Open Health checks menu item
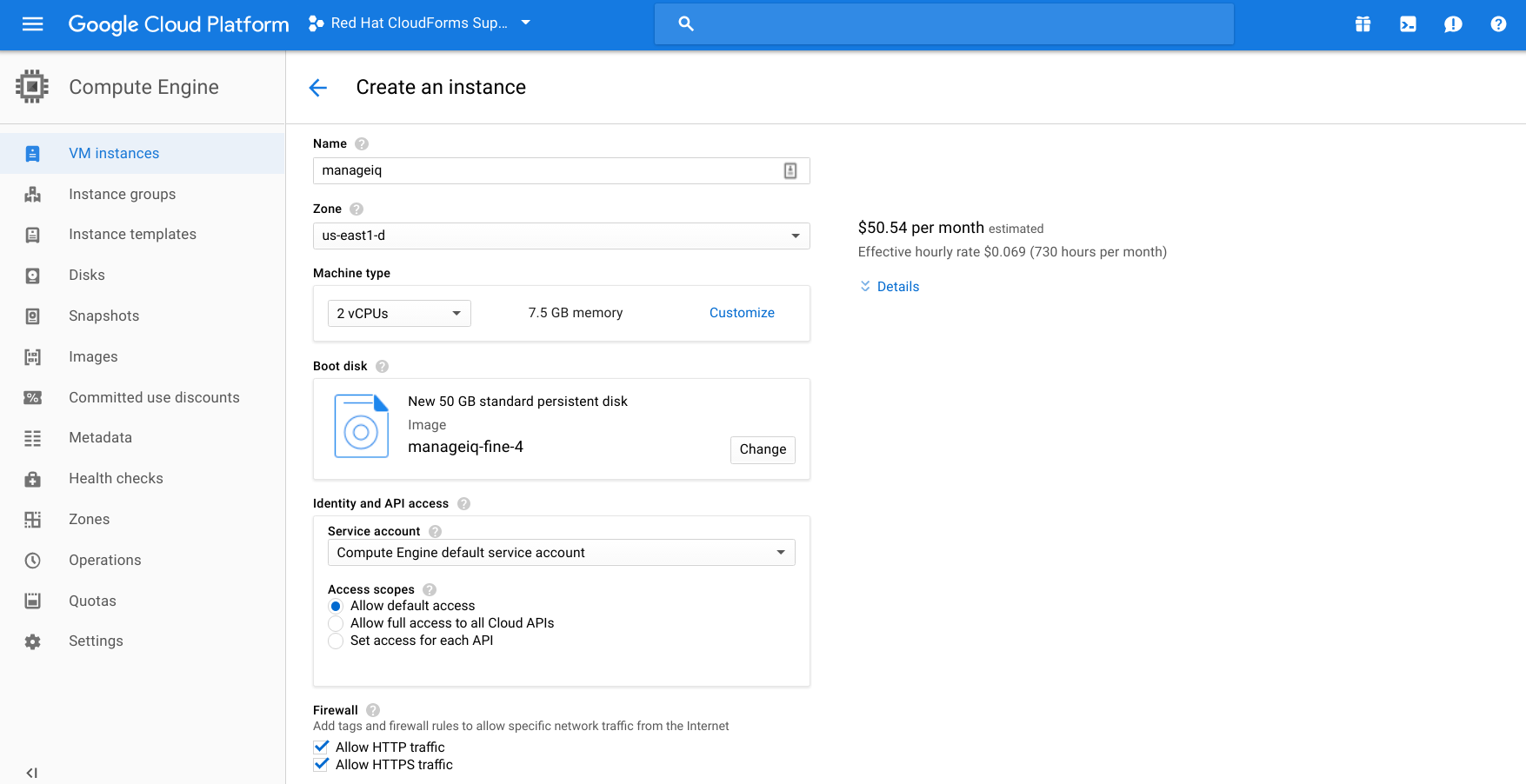The height and width of the screenshot is (784, 1526). pyautogui.click(x=143, y=479)
